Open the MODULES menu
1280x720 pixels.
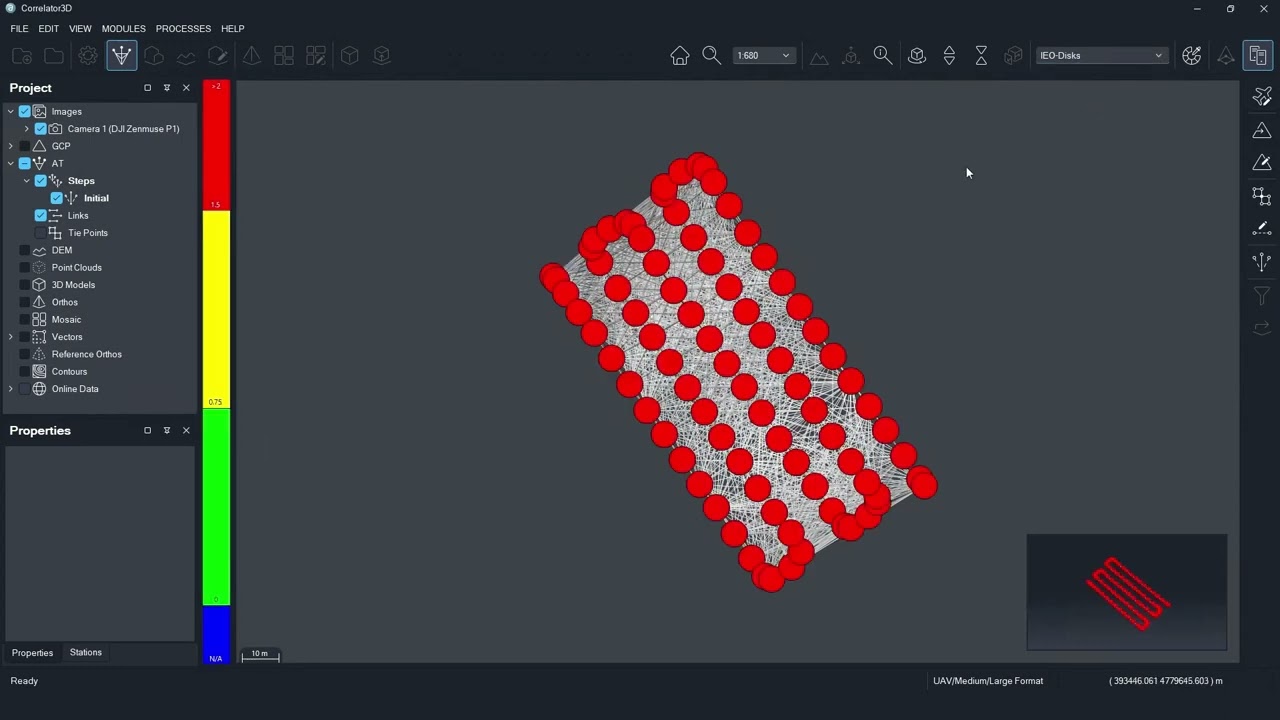pos(123,29)
